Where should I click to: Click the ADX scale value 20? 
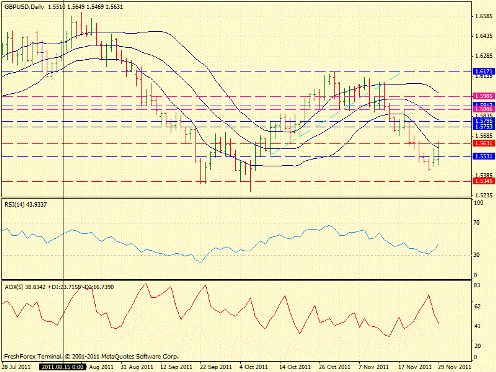pos(477,346)
